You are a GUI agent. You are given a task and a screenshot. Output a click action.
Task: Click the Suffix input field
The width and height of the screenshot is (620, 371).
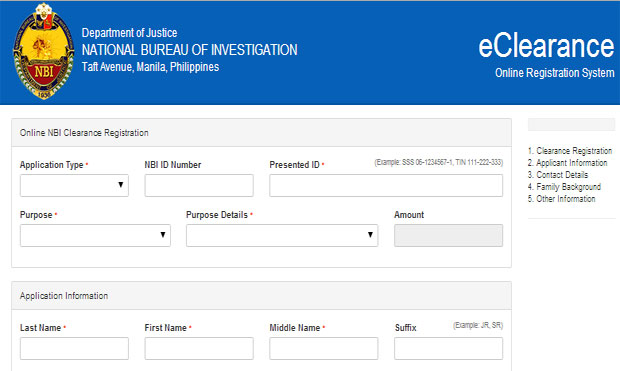[448, 348]
